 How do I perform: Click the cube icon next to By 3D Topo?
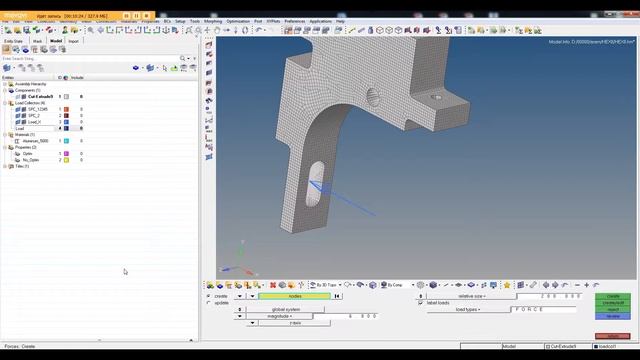(x=373, y=285)
